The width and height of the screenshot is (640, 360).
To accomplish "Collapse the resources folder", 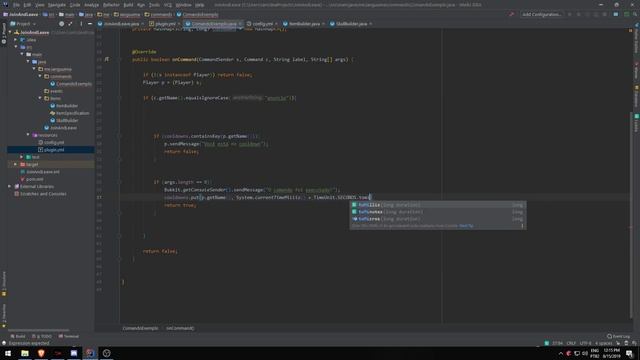I will [x=28, y=135].
